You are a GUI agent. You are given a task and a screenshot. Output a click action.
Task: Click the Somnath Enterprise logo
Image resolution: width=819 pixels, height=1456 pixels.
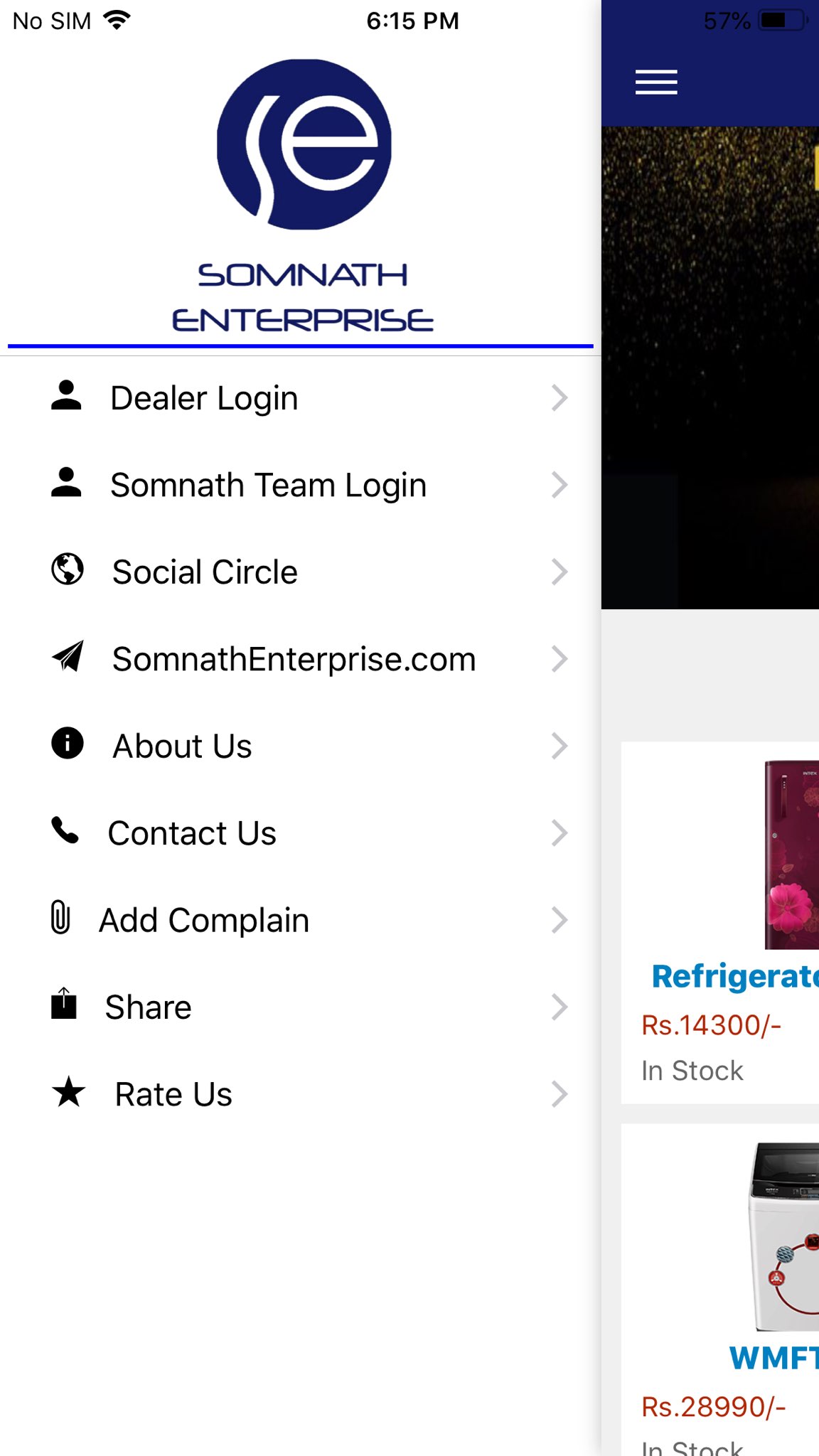(x=304, y=196)
